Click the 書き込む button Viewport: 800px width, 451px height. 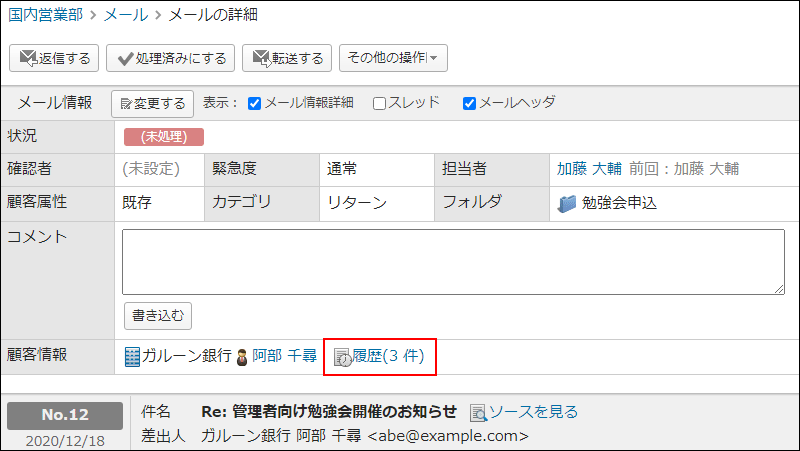click(158, 316)
